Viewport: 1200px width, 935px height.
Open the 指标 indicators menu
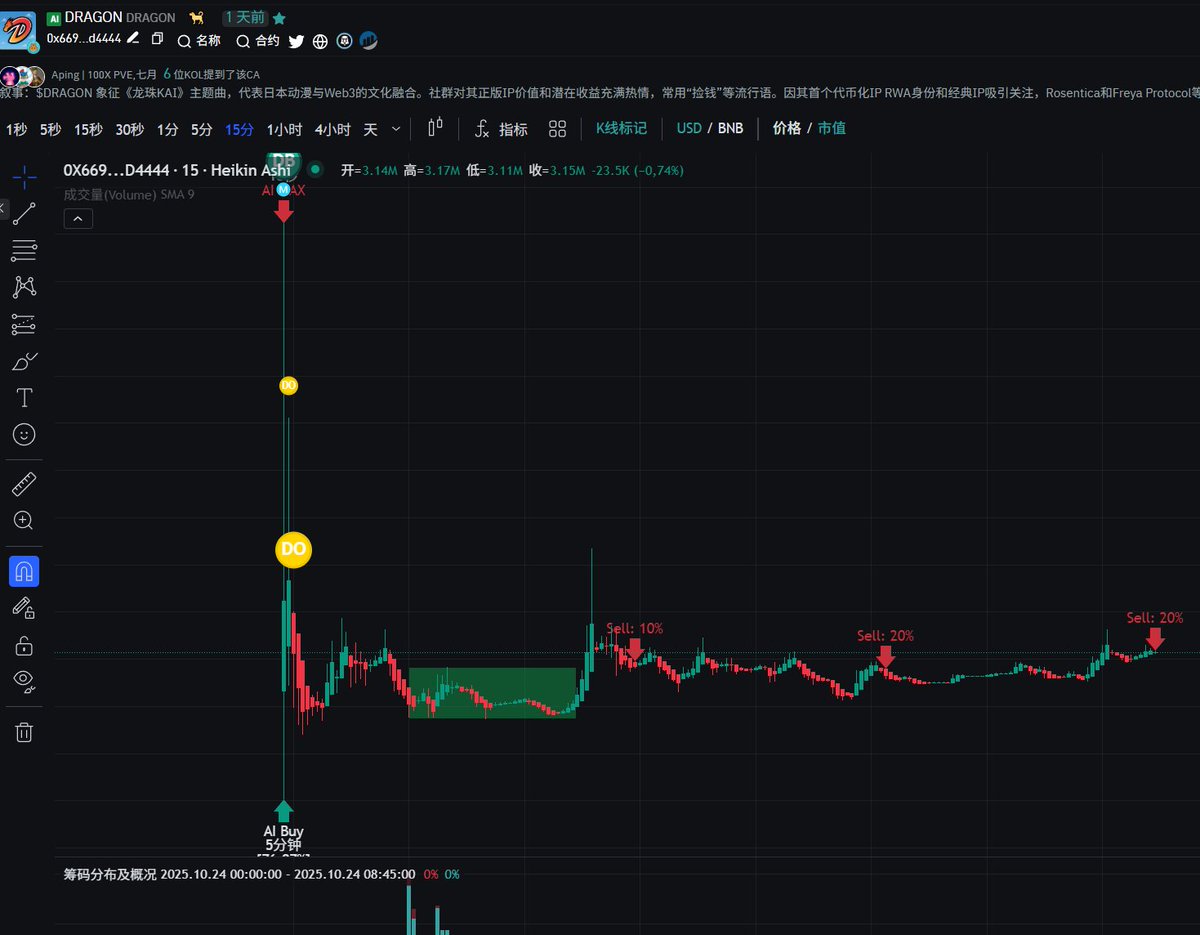(x=501, y=129)
